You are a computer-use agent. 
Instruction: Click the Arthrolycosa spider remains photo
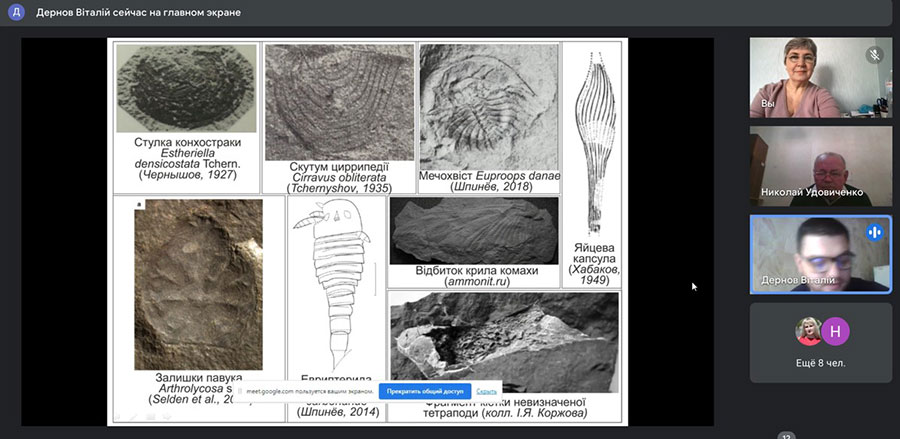click(x=198, y=283)
